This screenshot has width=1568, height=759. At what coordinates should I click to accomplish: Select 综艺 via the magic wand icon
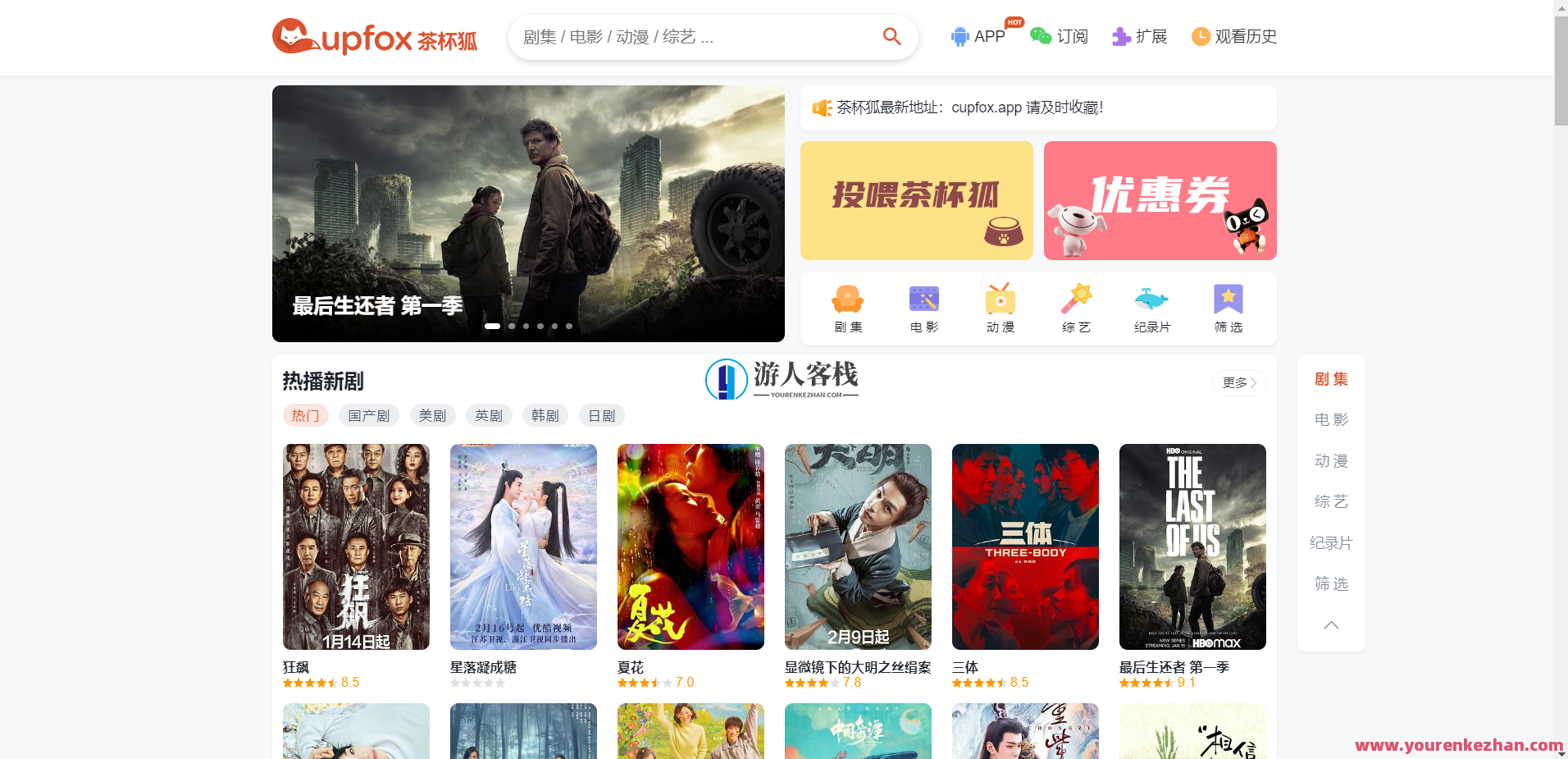point(1075,299)
